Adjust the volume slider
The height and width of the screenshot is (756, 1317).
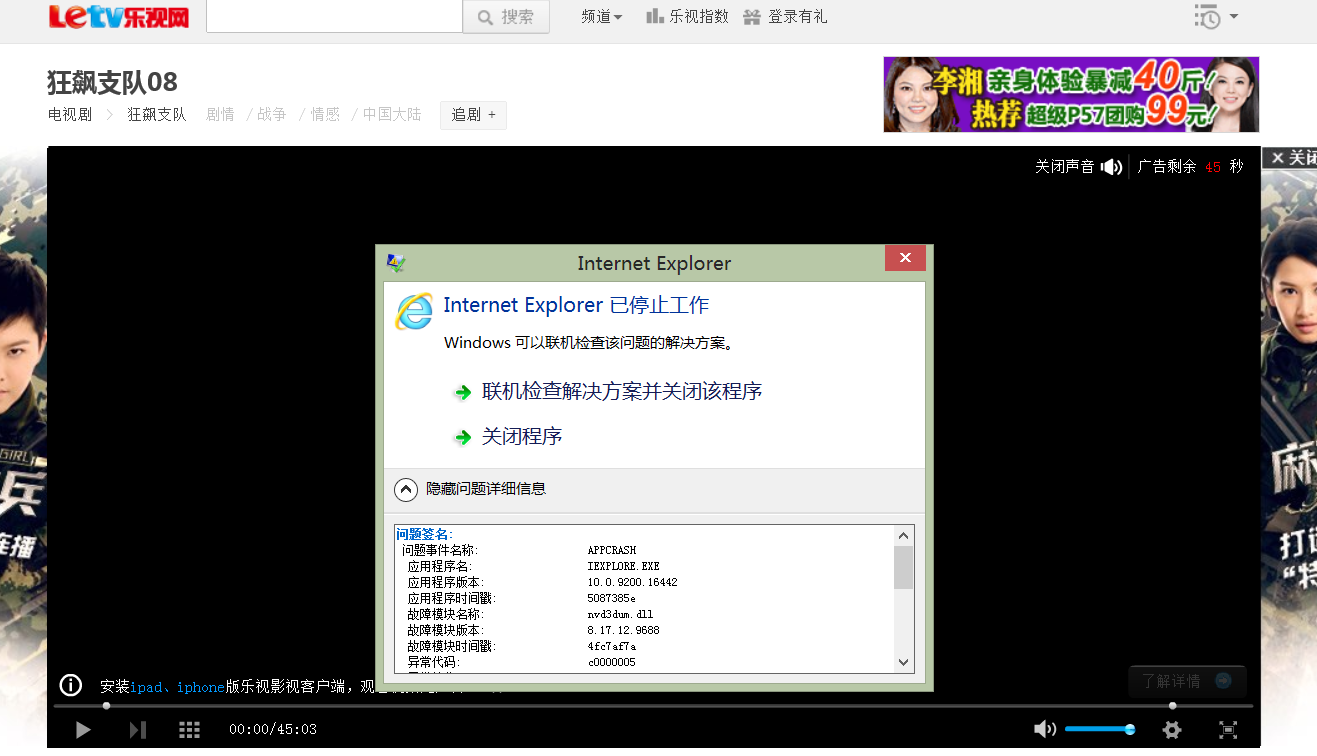point(1099,729)
